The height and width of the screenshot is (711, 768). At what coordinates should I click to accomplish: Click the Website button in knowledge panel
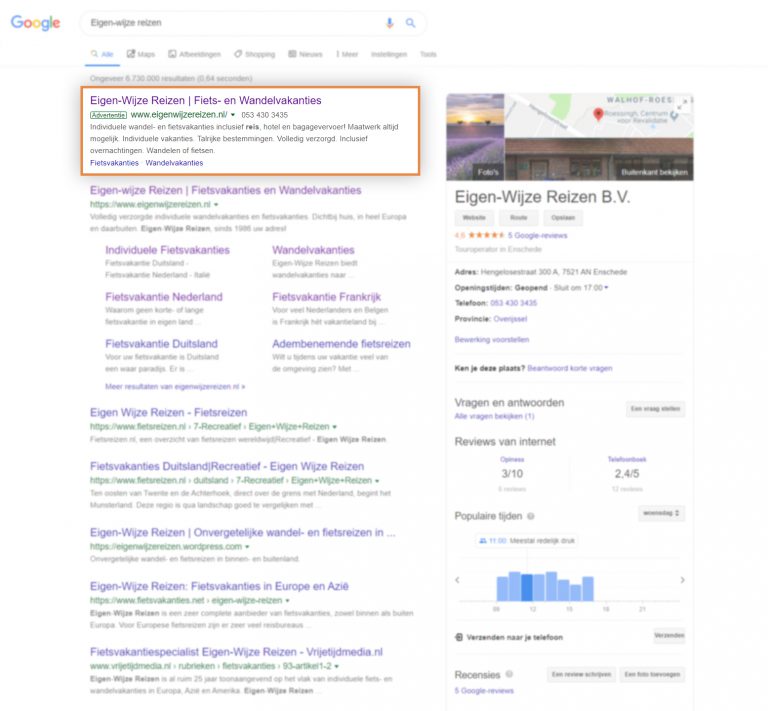point(474,218)
